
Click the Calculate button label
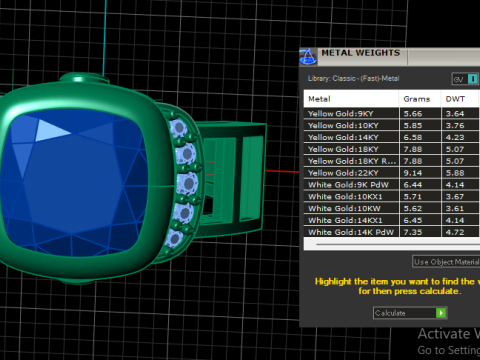[x=390, y=313]
